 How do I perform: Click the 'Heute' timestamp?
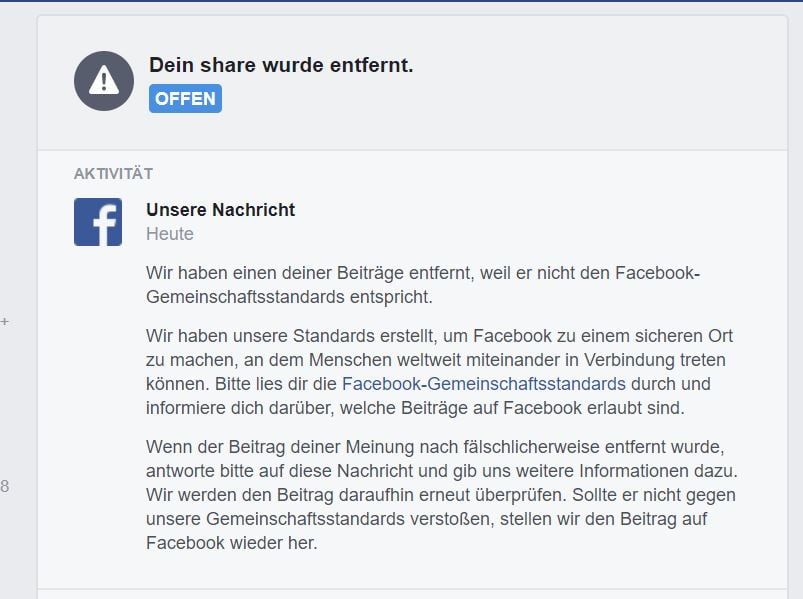coord(170,234)
